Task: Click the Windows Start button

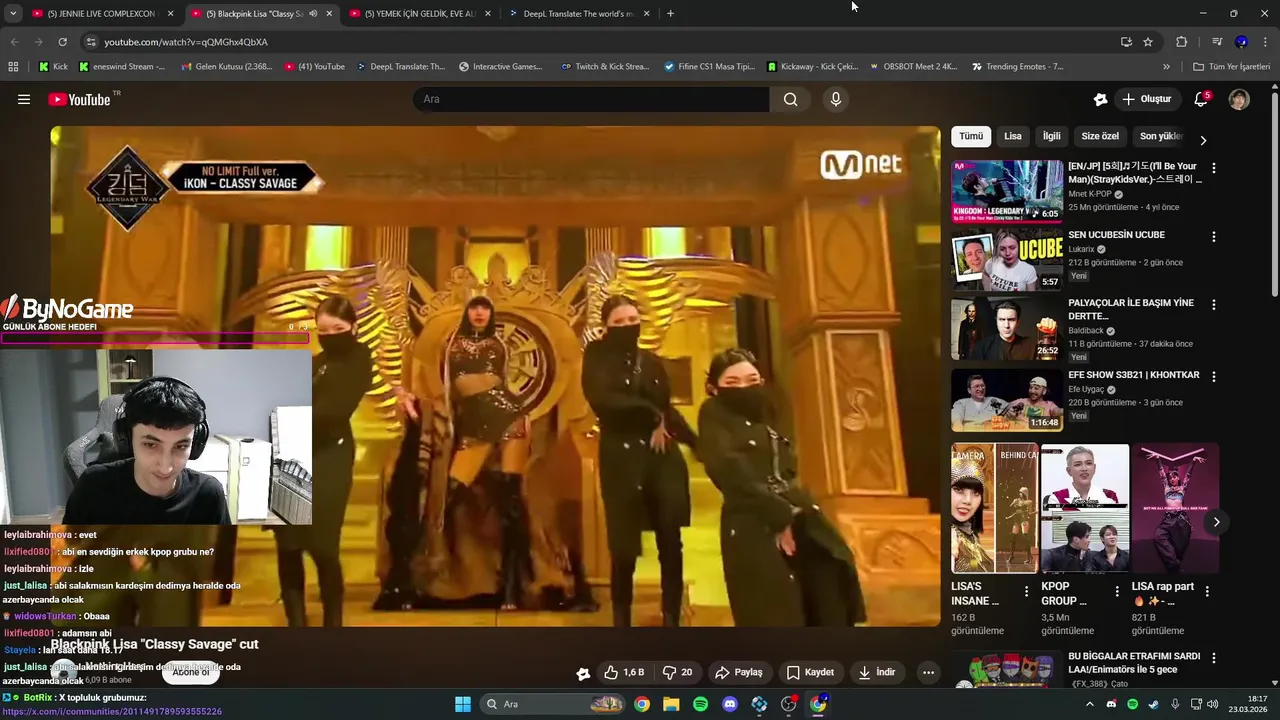Action: pyautogui.click(x=463, y=704)
